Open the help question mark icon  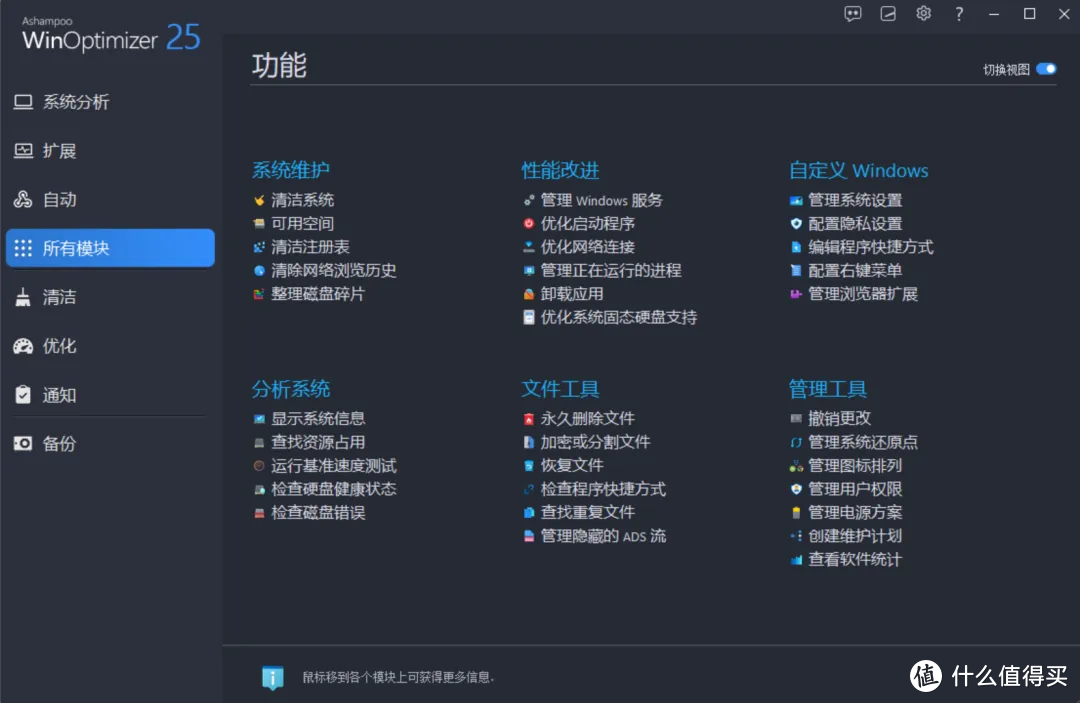coord(959,14)
